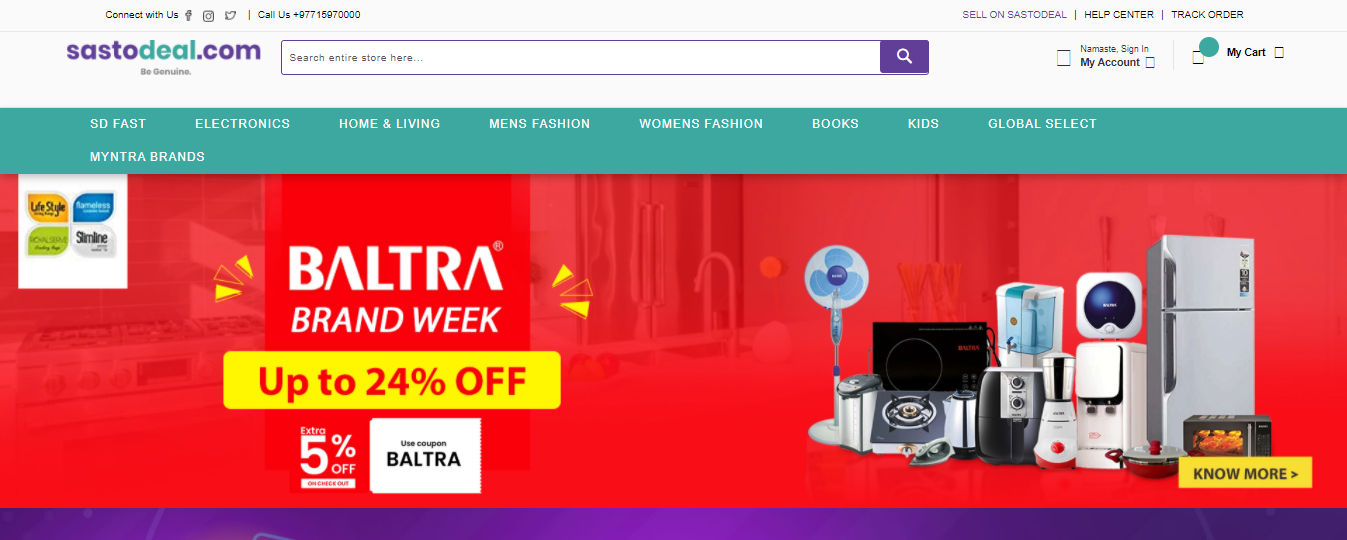1347x540 pixels.
Task: Select the SD Fast menu item
Action: coord(118,124)
